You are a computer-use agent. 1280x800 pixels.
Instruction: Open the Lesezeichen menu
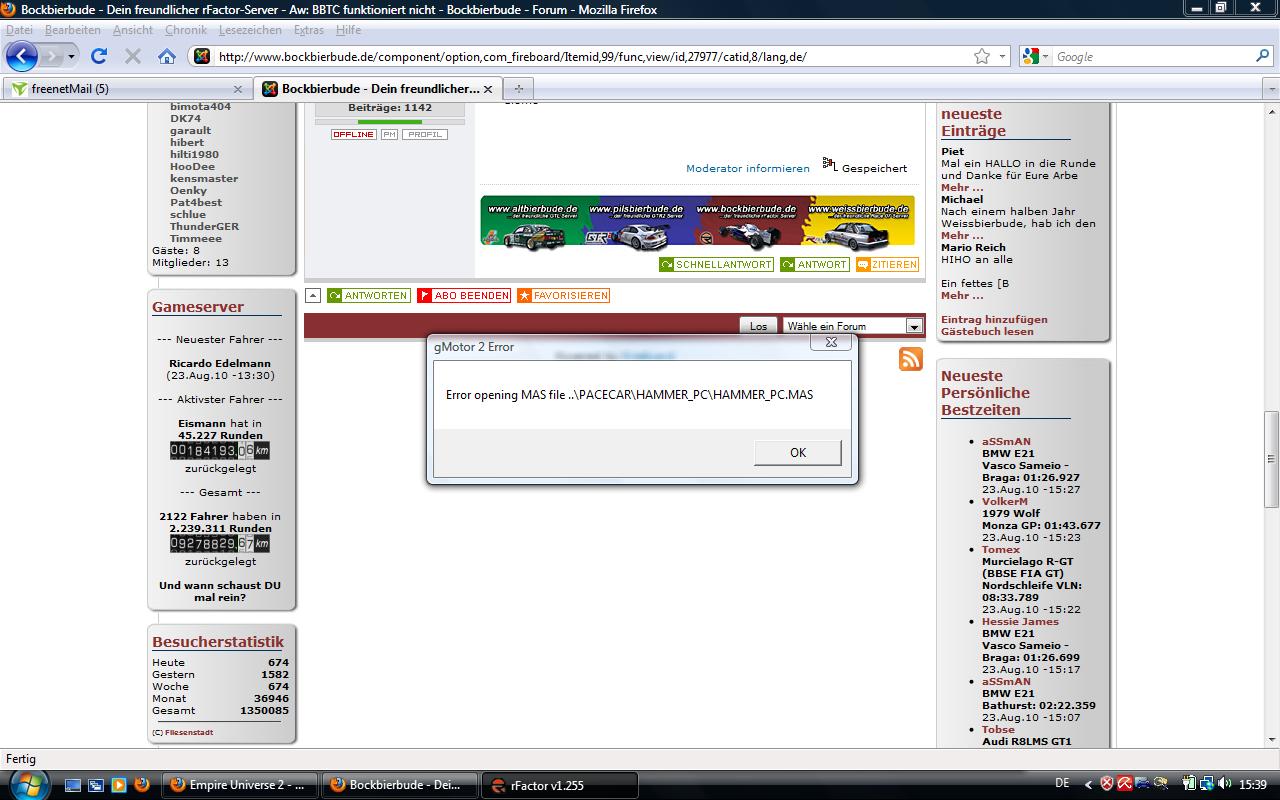click(250, 30)
